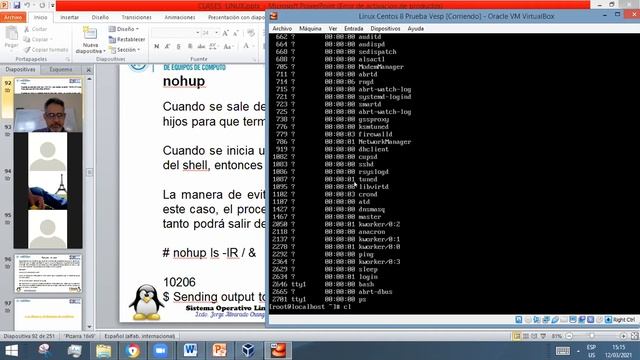This screenshot has height=360, width=640.
Task: Open the font color picker
Action: (x=247, y=47)
